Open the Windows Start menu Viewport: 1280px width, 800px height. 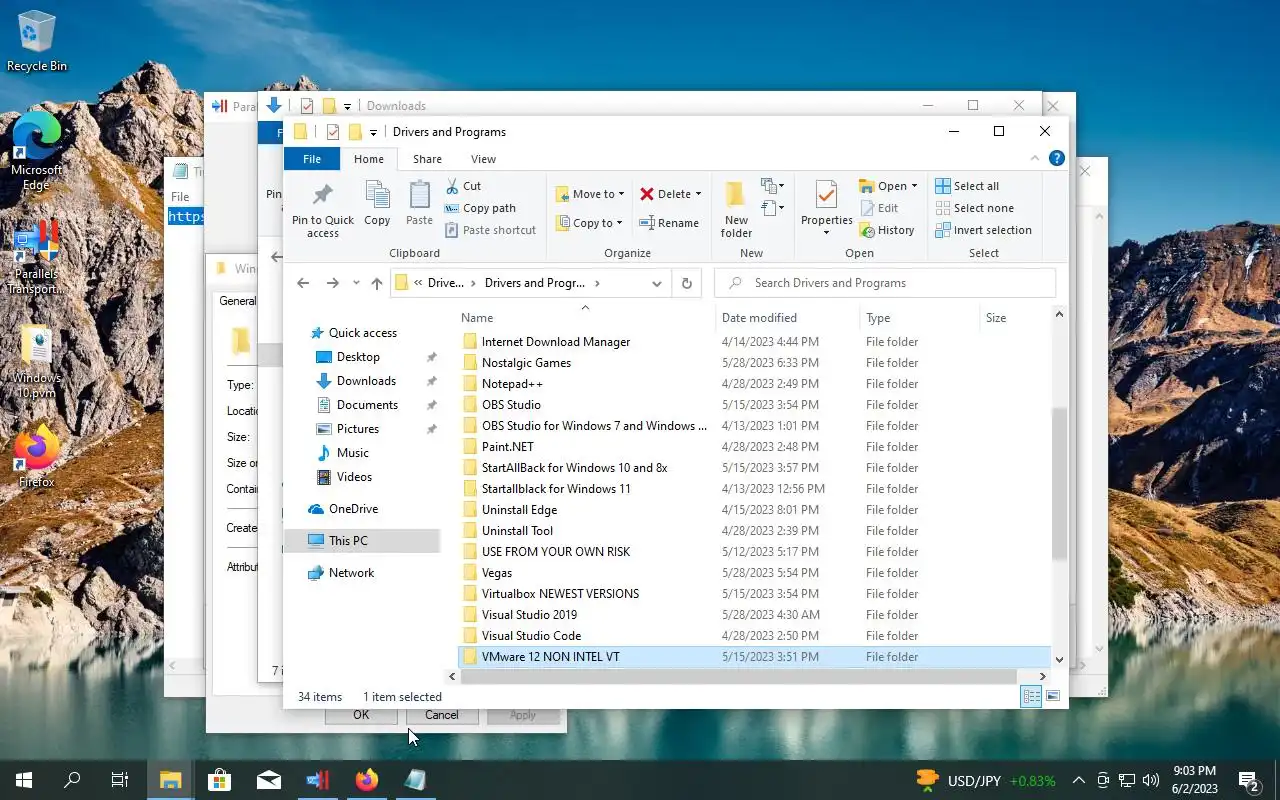coord(24,780)
